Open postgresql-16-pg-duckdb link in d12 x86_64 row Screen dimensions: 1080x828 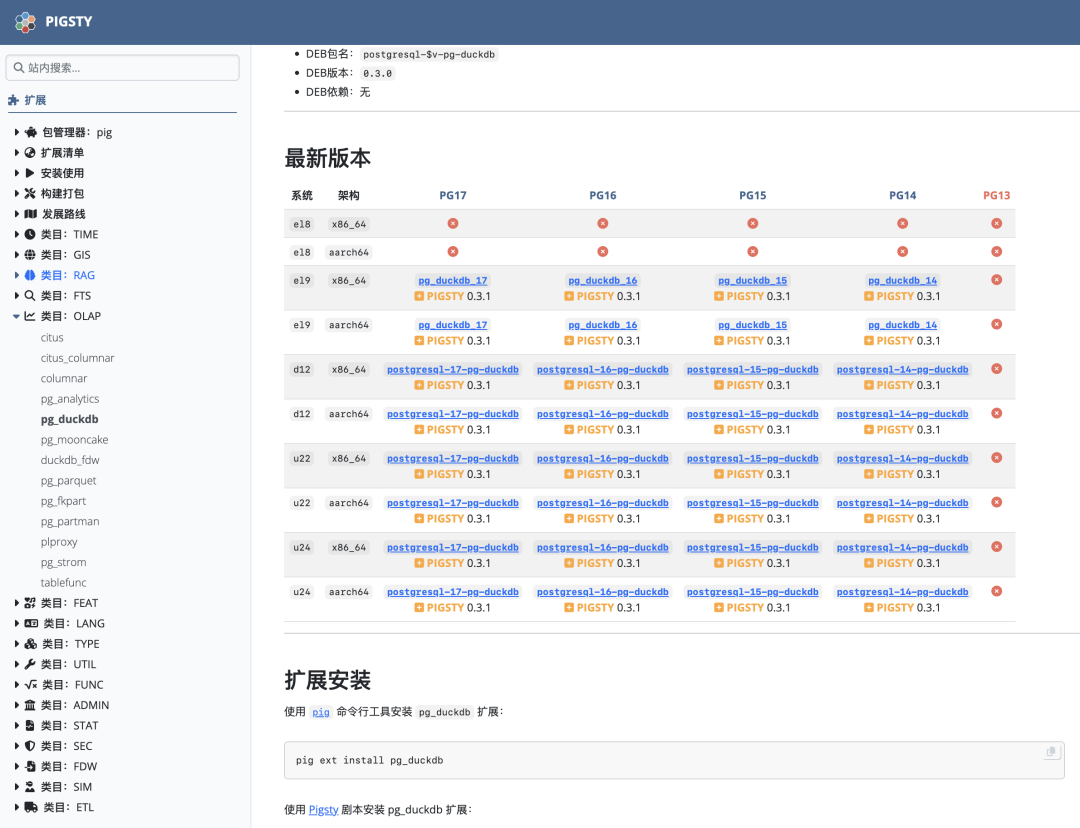click(603, 369)
